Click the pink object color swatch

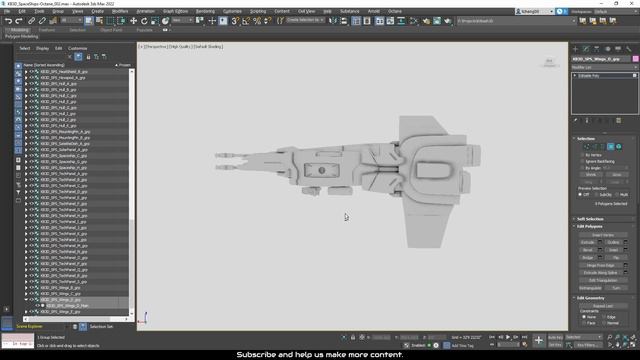click(635, 59)
